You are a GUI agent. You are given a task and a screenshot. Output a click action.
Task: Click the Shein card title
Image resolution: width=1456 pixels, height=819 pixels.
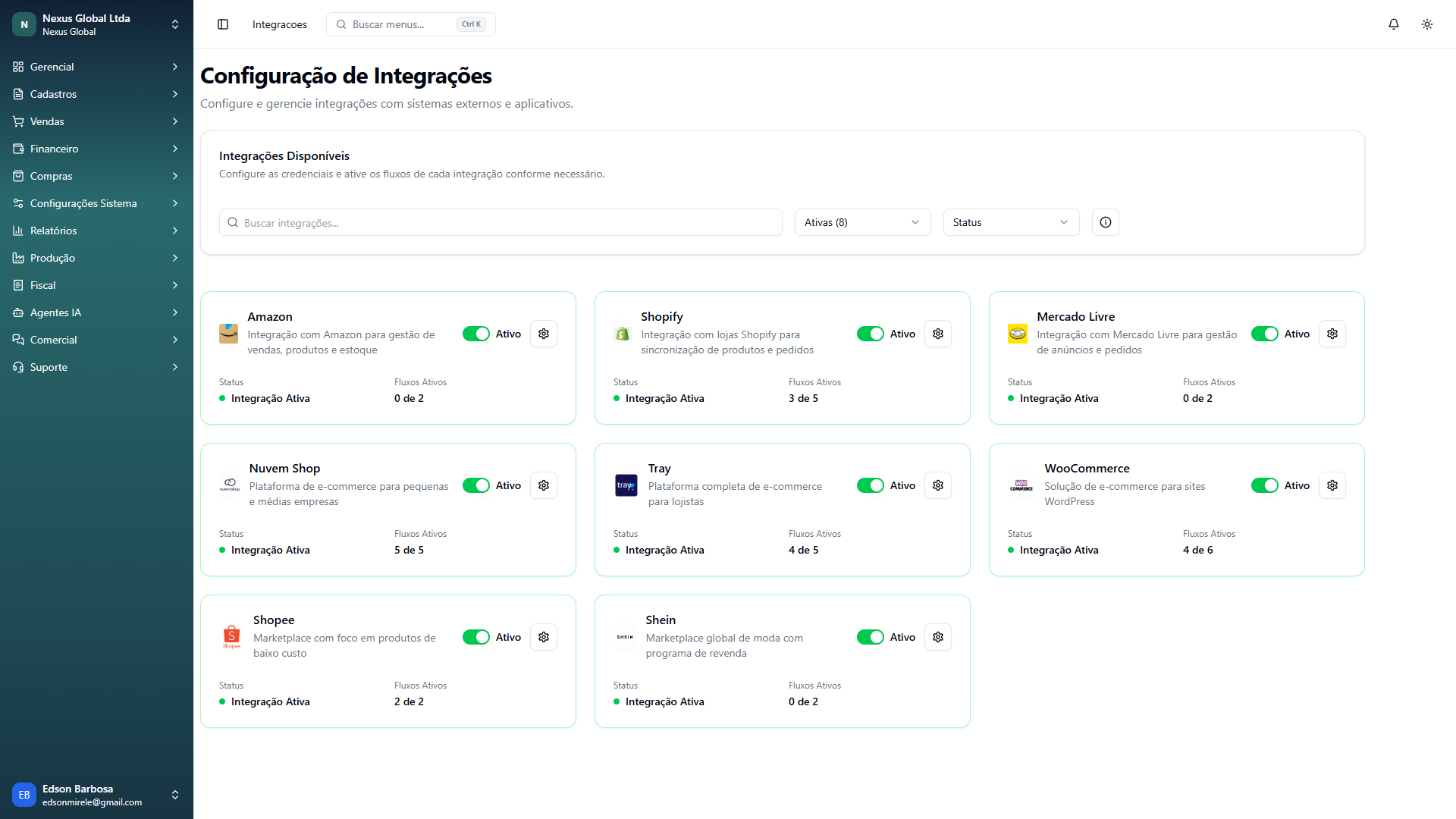click(661, 620)
